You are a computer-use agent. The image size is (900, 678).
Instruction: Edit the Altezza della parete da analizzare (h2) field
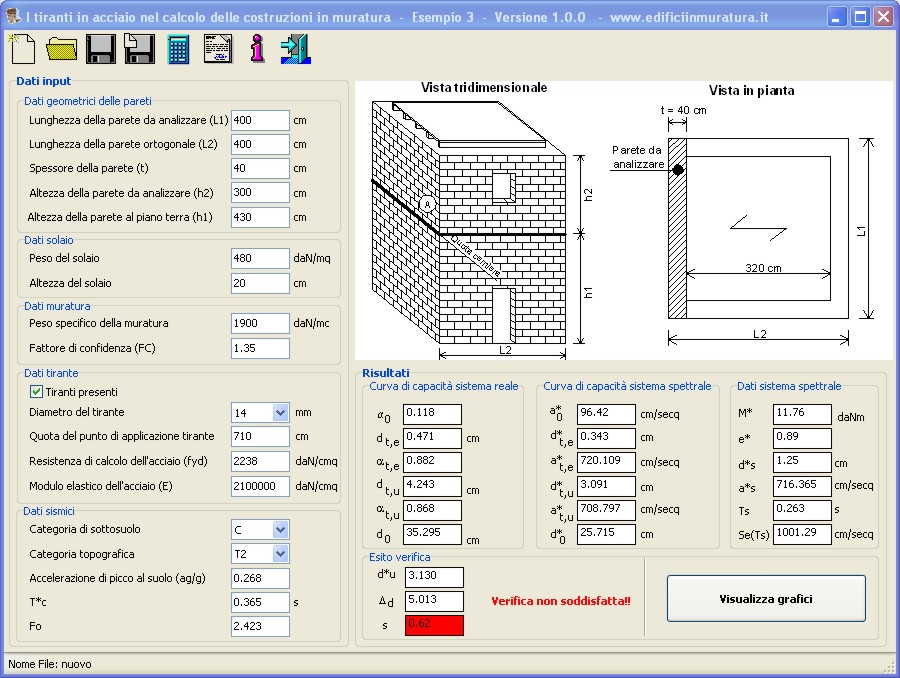coord(260,192)
